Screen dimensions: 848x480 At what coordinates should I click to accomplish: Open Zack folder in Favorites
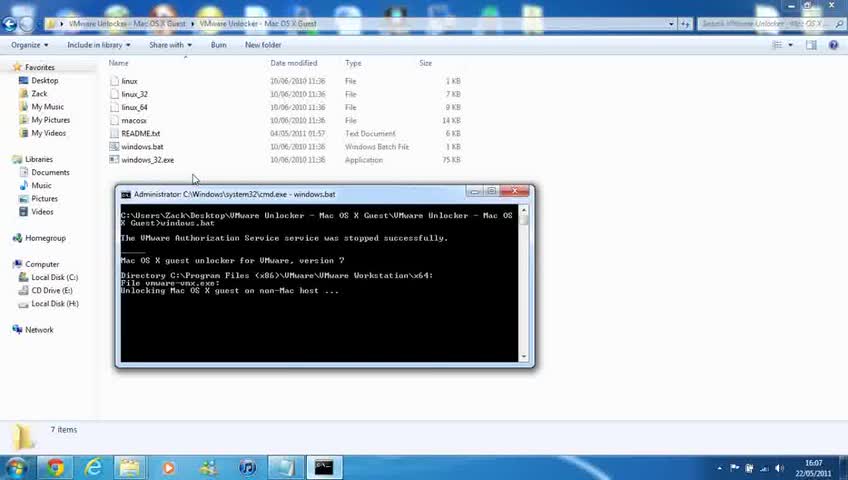tap(39, 94)
